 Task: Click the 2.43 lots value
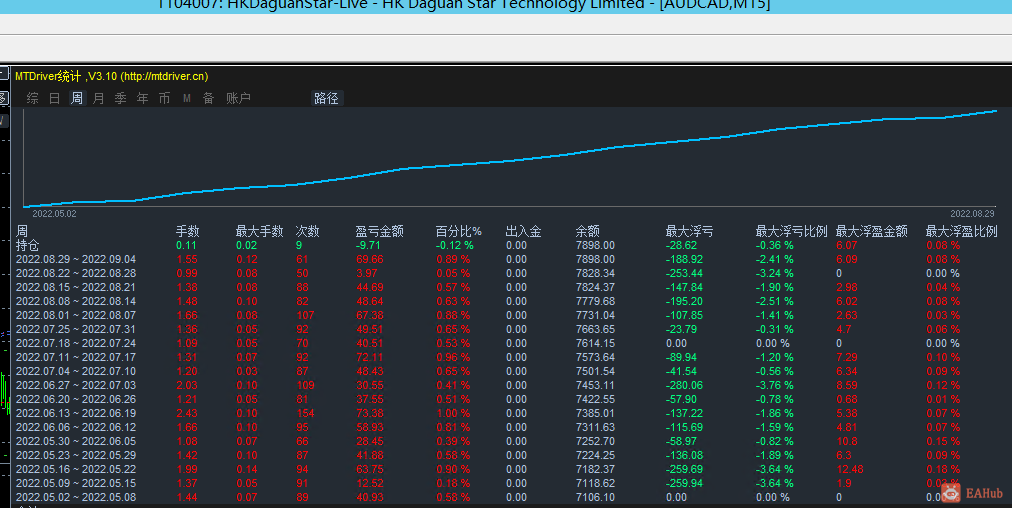(187, 413)
